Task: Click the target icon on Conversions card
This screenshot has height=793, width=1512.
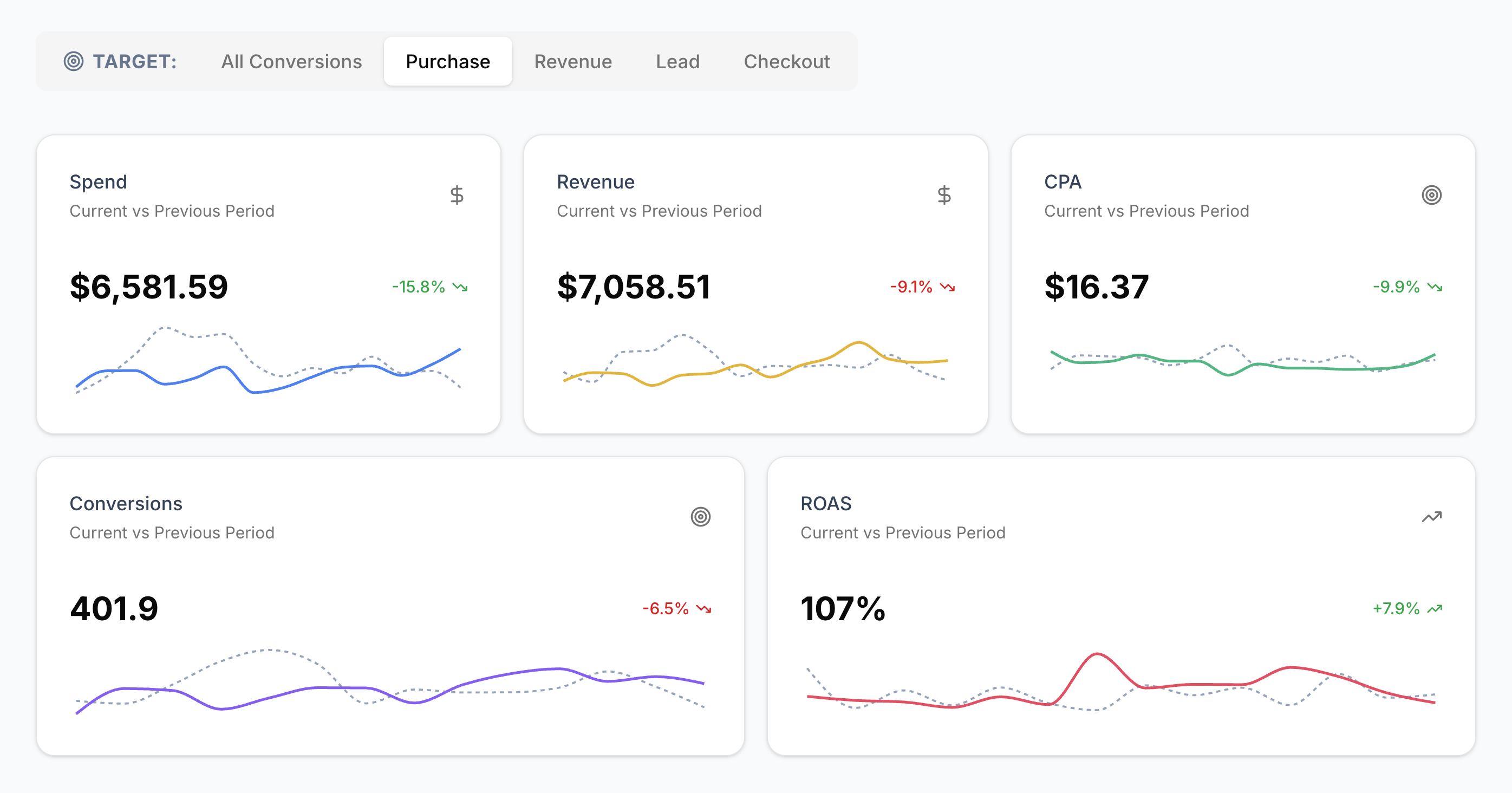Action: pos(701,517)
